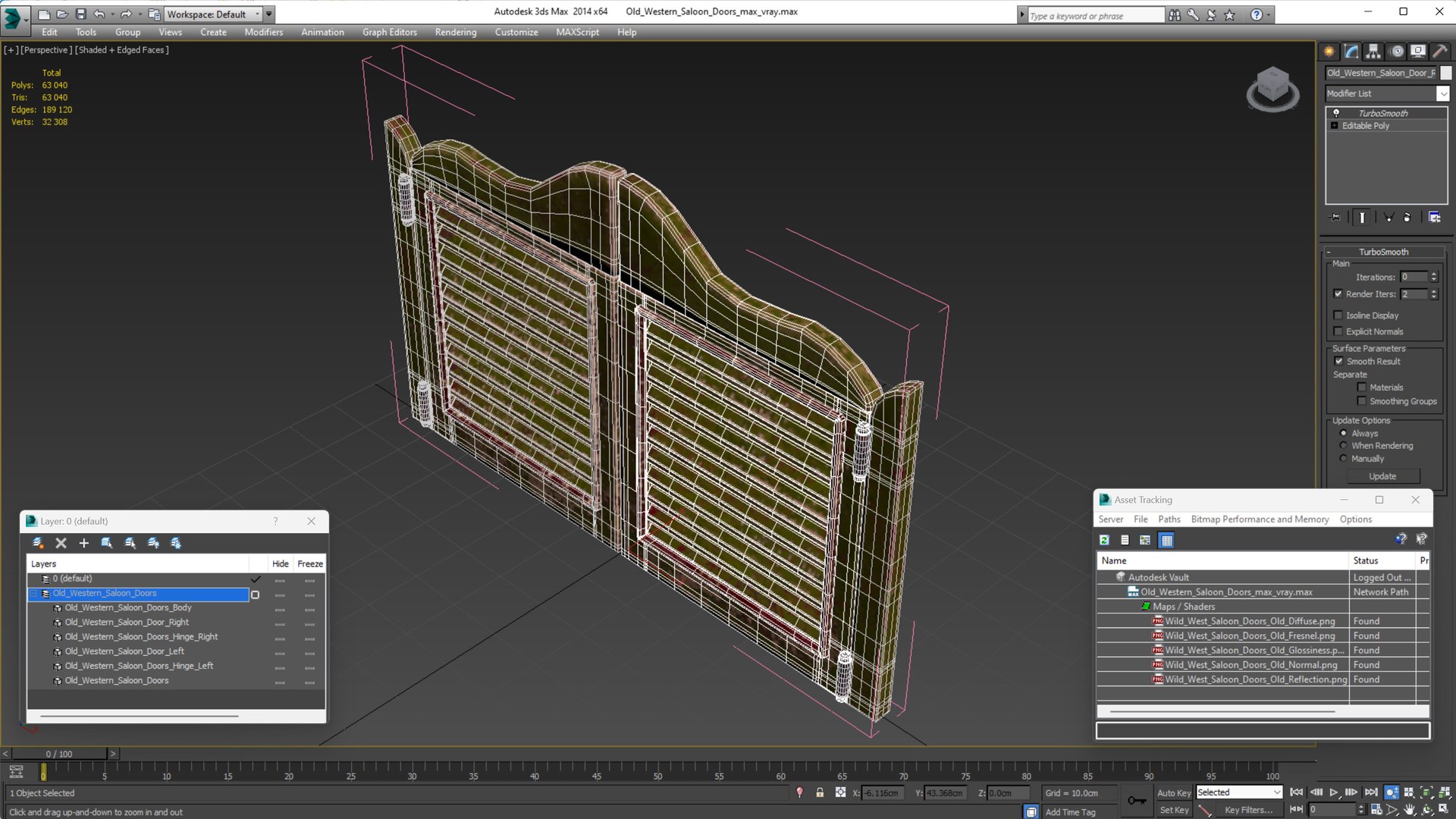Click the New Scene icon
The height and width of the screenshot is (819, 1456).
pyautogui.click(x=44, y=14)
